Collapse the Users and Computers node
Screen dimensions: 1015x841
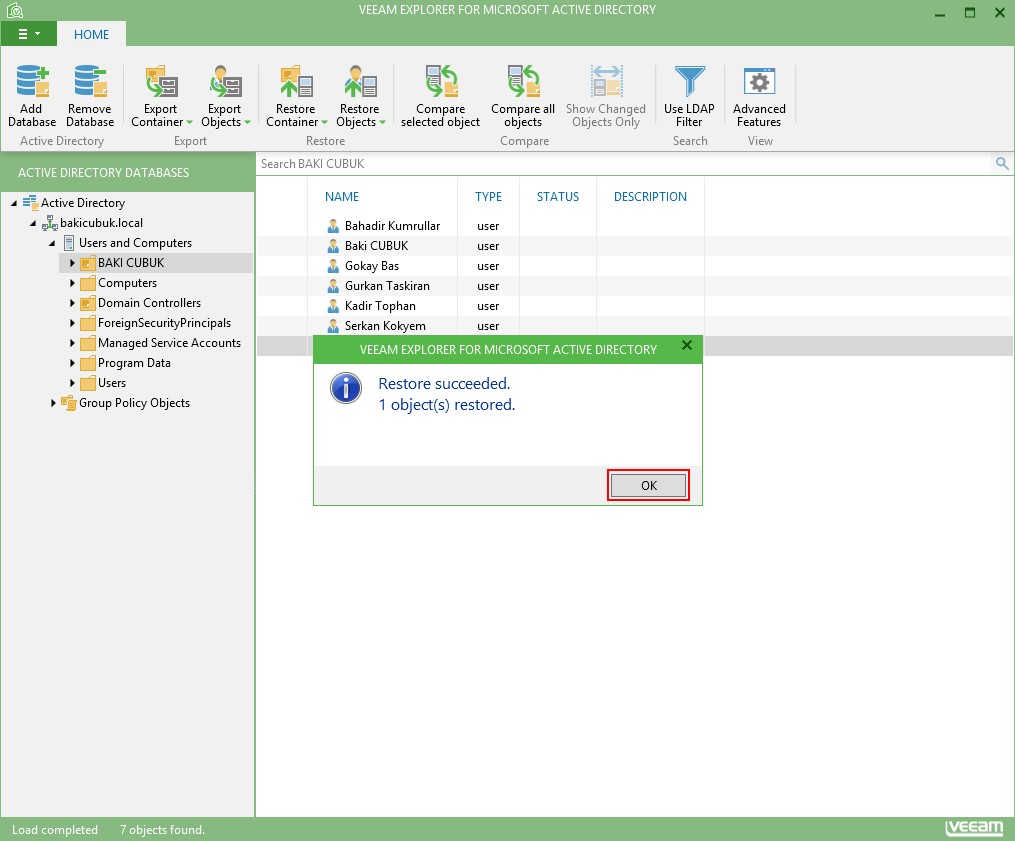click(x=52, y=243)
